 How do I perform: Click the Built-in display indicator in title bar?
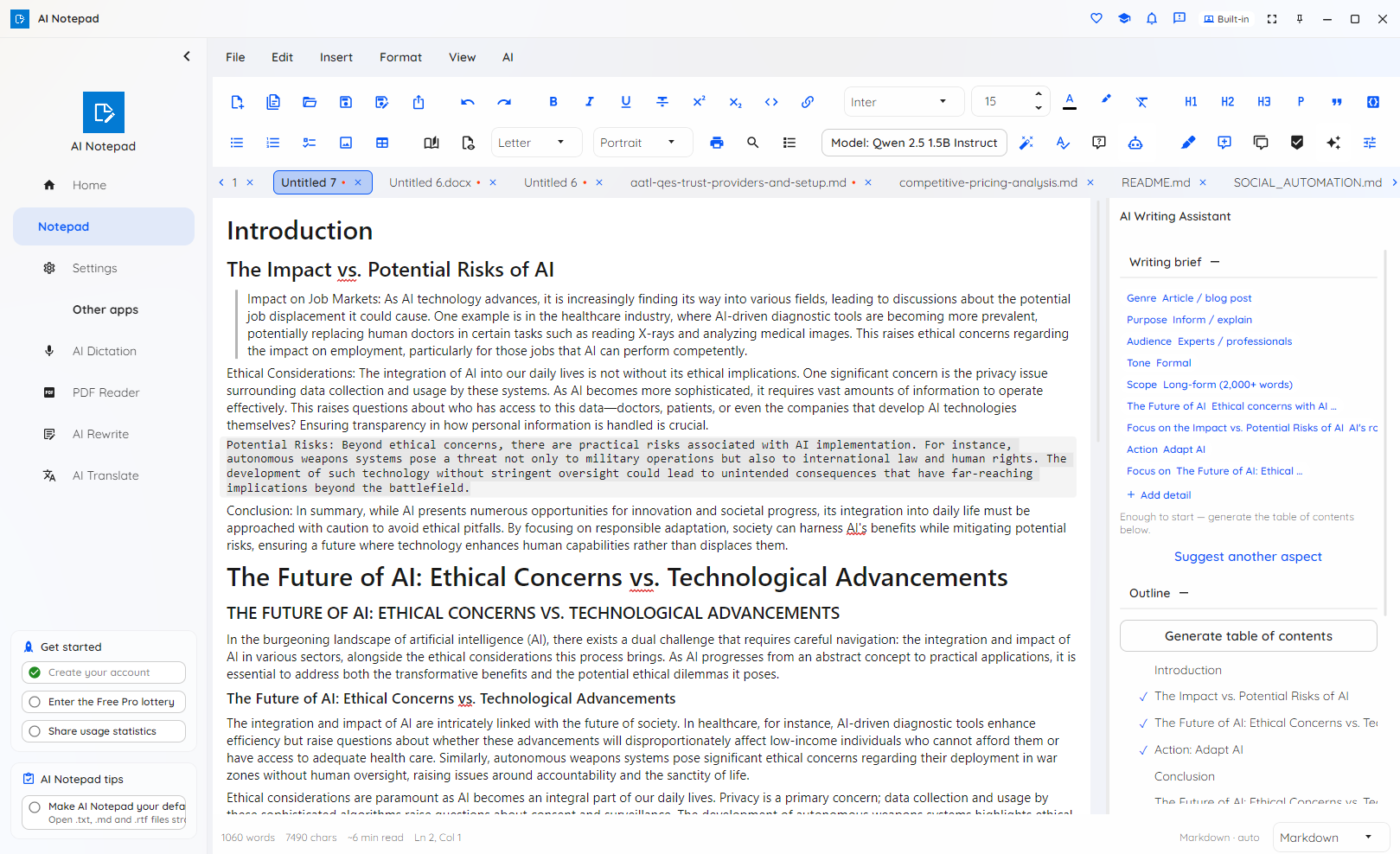[x=1226, y=19]
